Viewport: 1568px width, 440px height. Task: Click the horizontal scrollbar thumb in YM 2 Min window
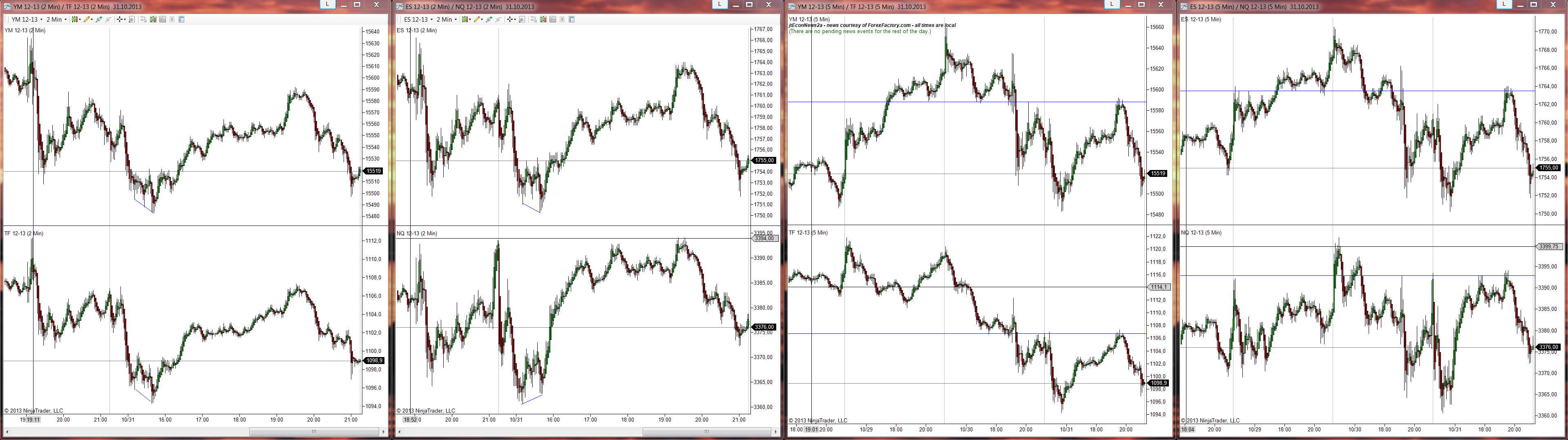(314, 431)
